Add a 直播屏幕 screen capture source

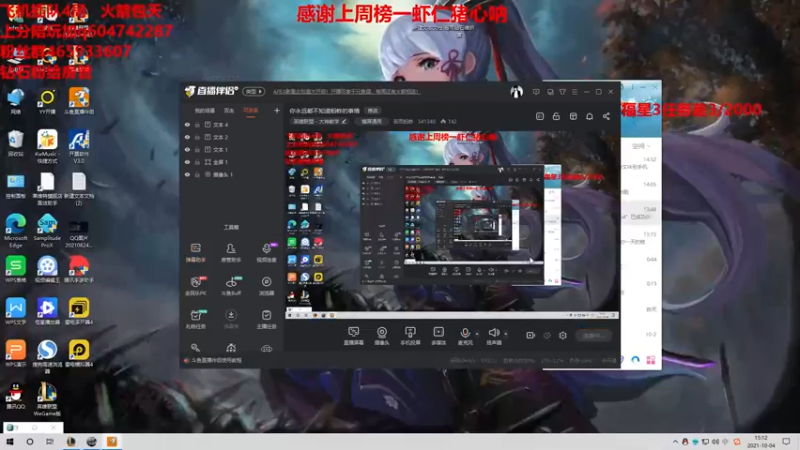[x=353, y=336]
